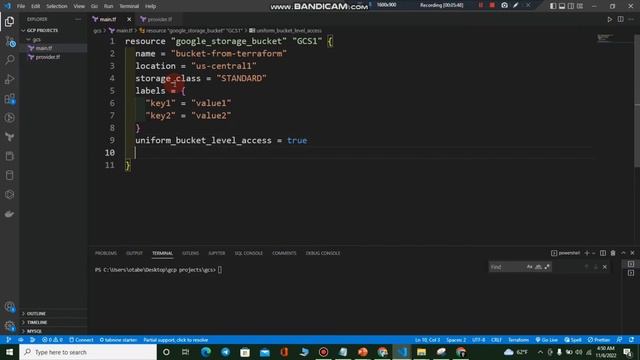
Task: Click the Prettier status bar item
Action: (599, 340)
